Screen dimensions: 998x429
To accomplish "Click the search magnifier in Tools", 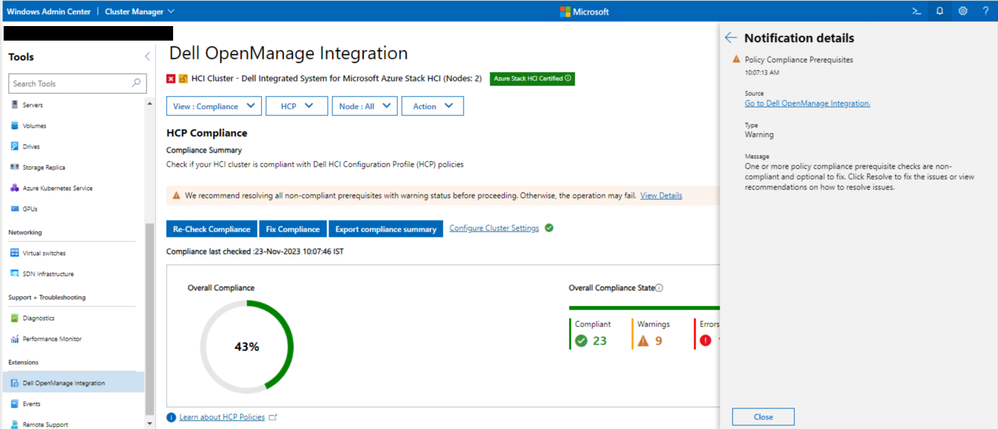I will (x=137, y=84).
